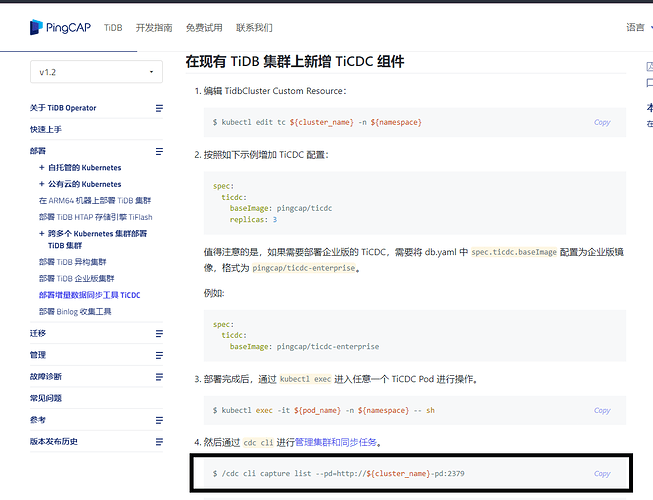653x500 pixels.
Task: Open 部署 Binlog 收集工具 page
Action: [x=75, y=312]
